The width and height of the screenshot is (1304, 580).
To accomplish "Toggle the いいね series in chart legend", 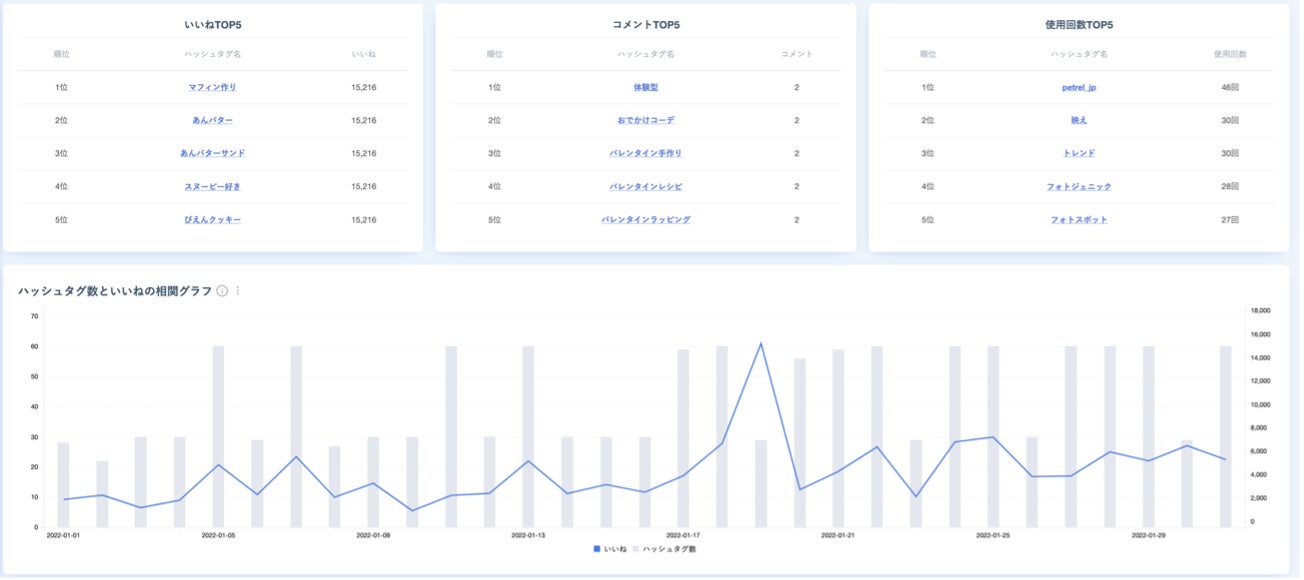I will tap(610, 549).
